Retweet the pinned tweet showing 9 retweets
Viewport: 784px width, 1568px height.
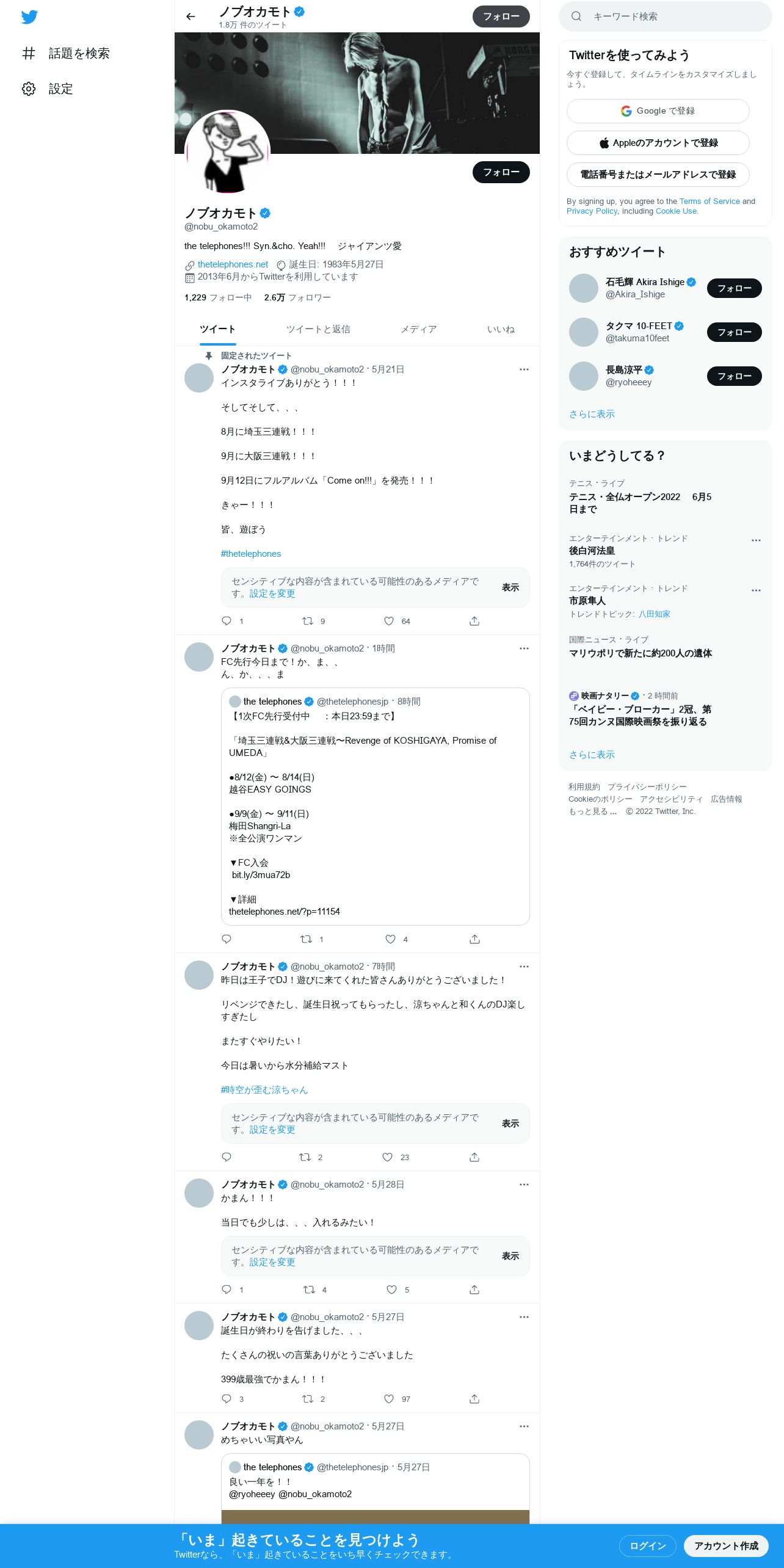(308, 621)
